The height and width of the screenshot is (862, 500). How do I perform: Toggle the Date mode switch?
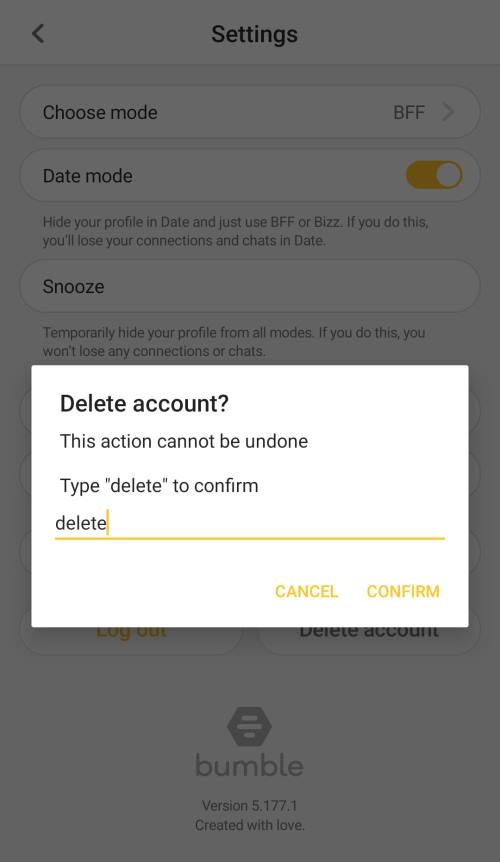point(434,175)
